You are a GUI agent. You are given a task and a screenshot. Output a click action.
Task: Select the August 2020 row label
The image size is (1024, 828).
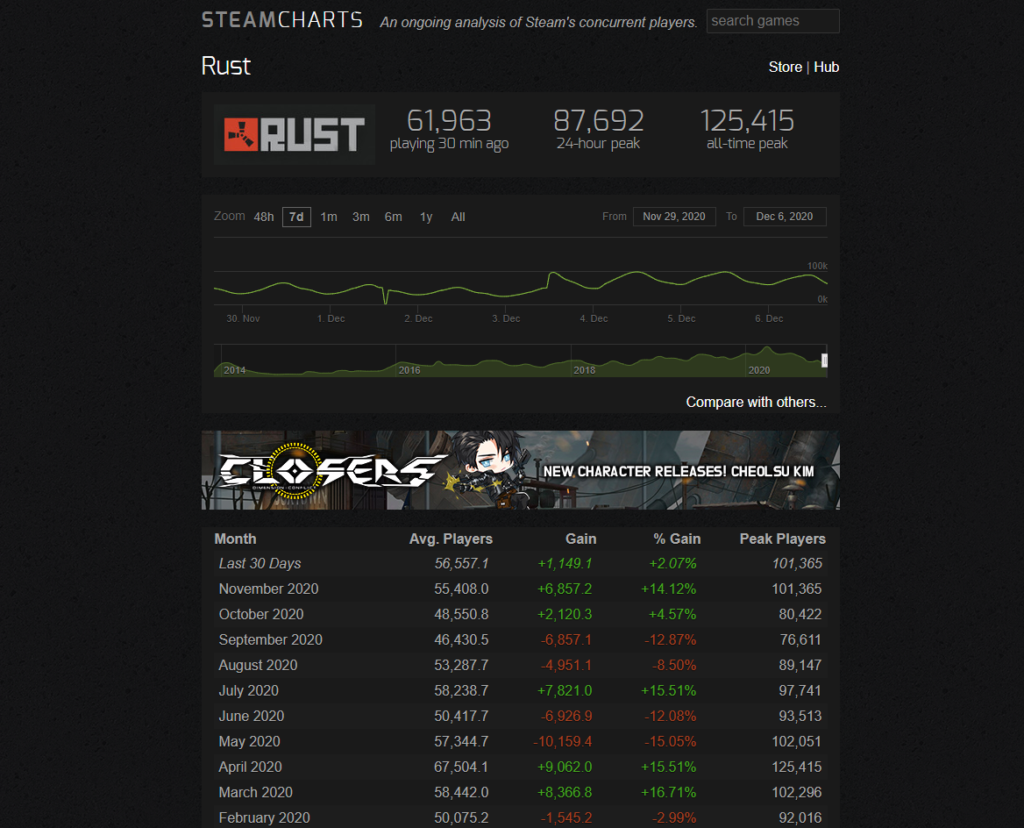click(x=258, y=665)
